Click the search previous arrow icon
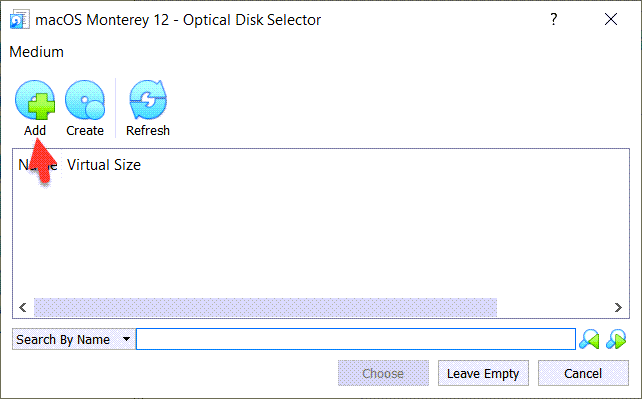The image size is (642, 399). tap(589, 339)
